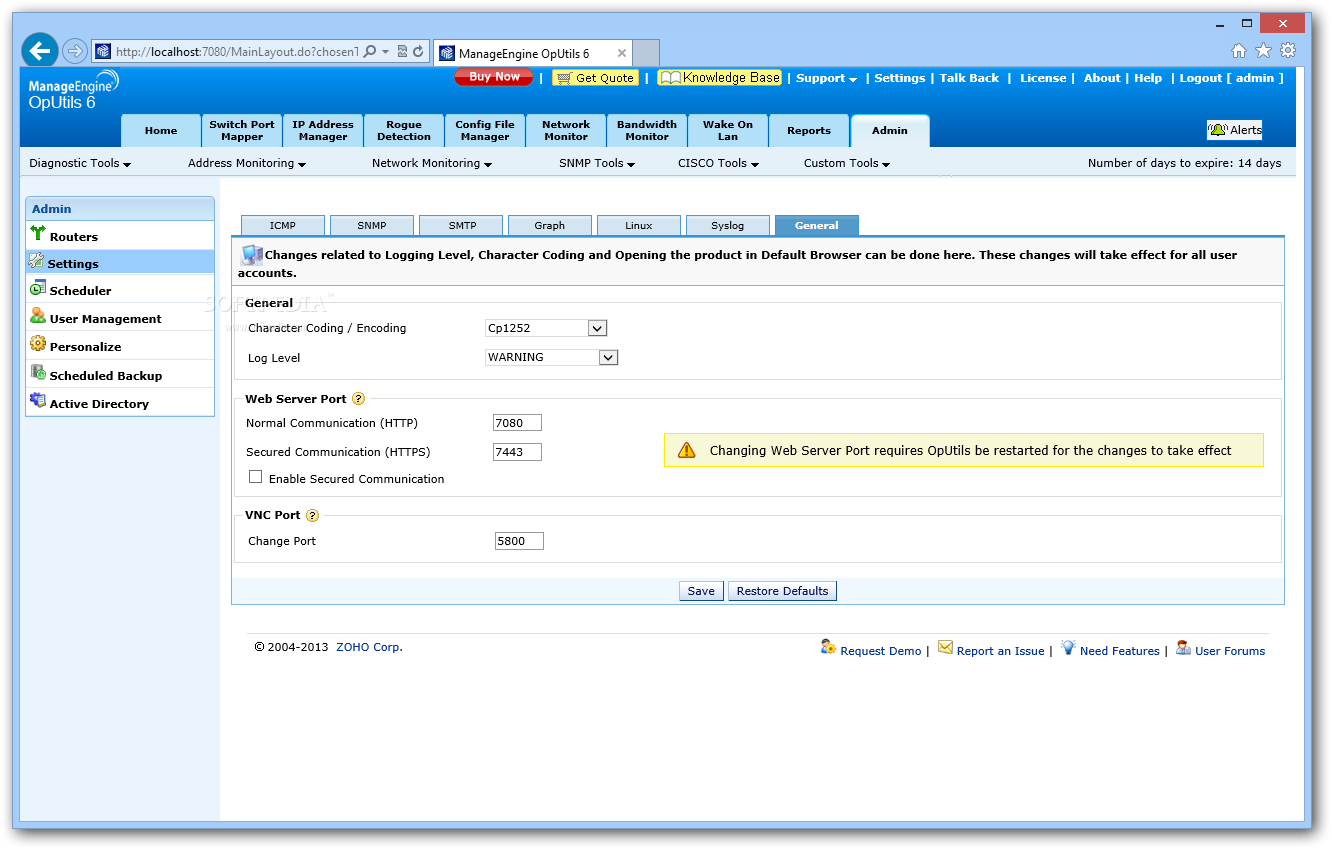The image size is (1332, 849).
Task: Click the Need Features lightbulb icon
Action: (x=1068, y=648)
